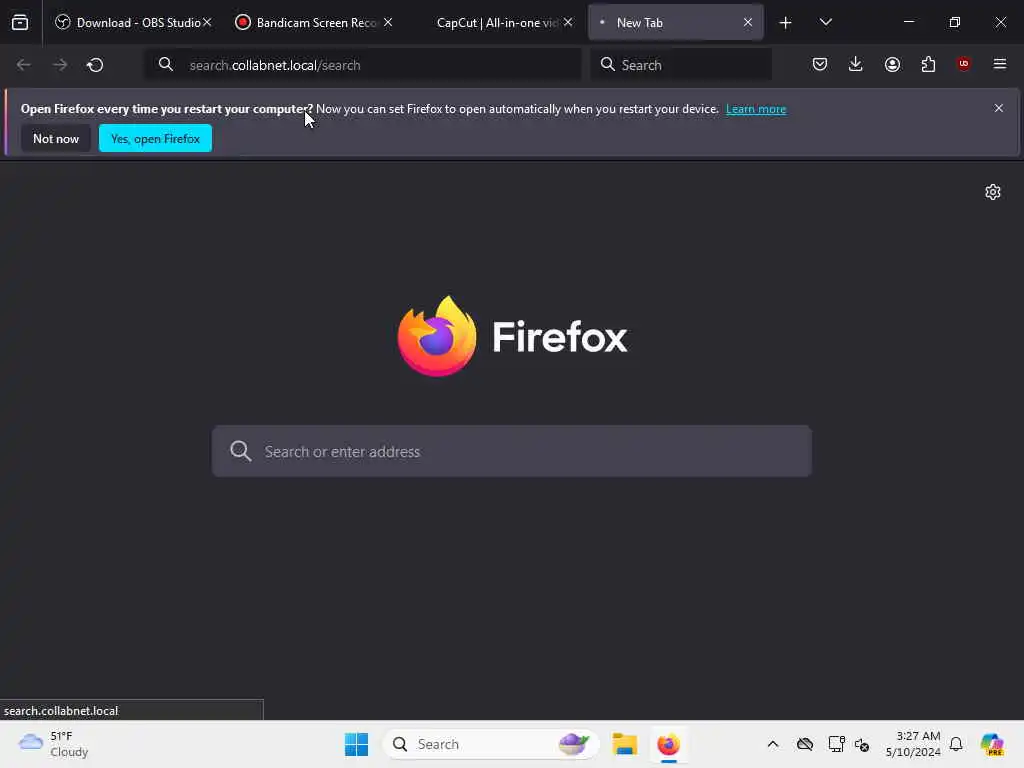Click the Firefox taskbar icon
The image size is (1024, 768).
coord(668,744)
